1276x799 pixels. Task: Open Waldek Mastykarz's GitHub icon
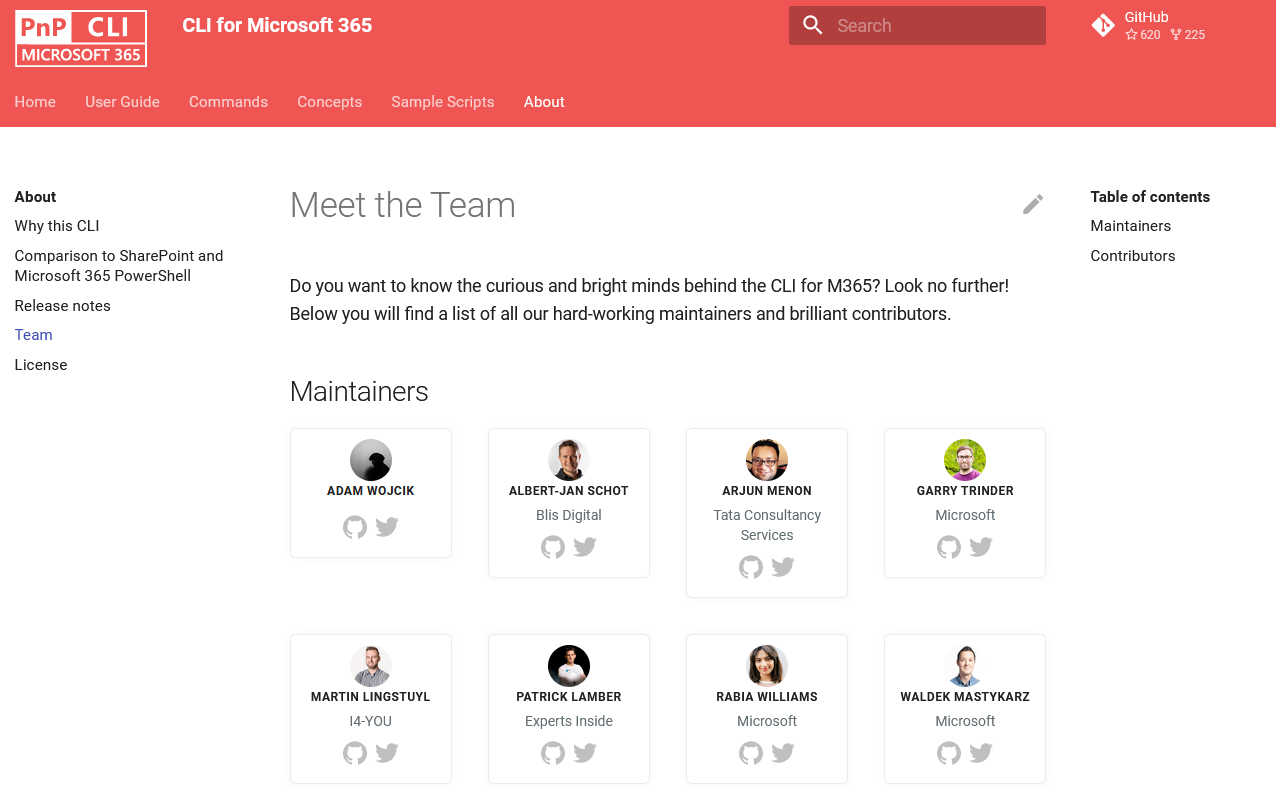coord(949,753)
